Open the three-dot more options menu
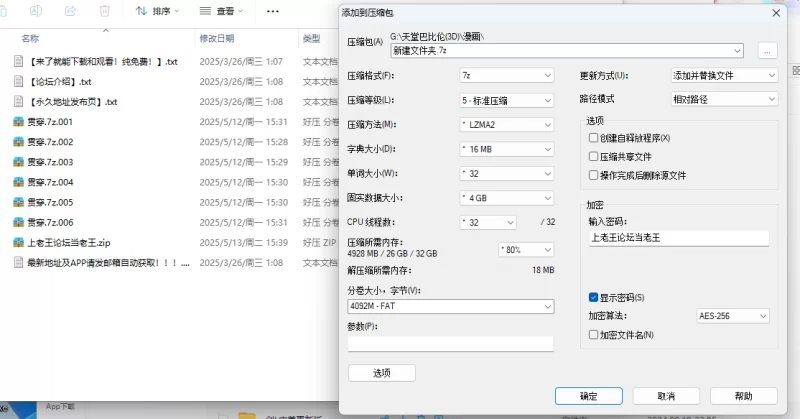 click(x=273, y=11)
